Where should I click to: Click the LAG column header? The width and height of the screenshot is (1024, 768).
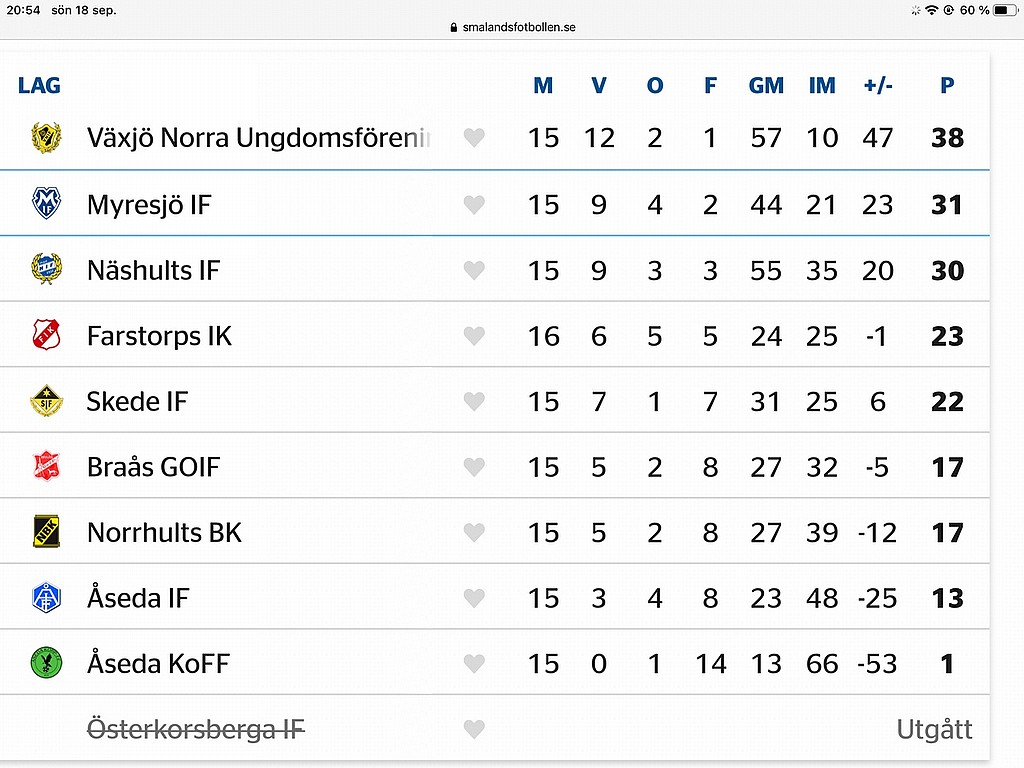tap(39, 86)
